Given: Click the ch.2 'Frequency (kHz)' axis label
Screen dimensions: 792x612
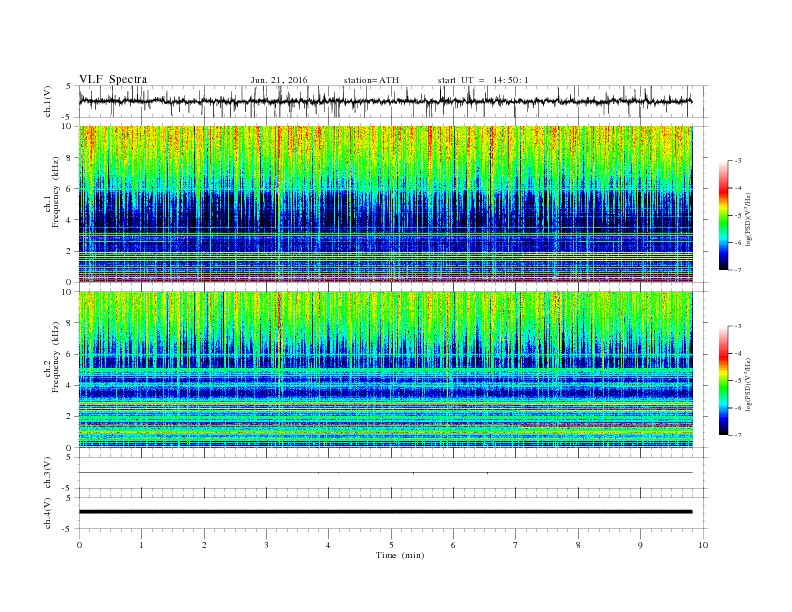Looking at the screenshot, I should pos(56,357).
